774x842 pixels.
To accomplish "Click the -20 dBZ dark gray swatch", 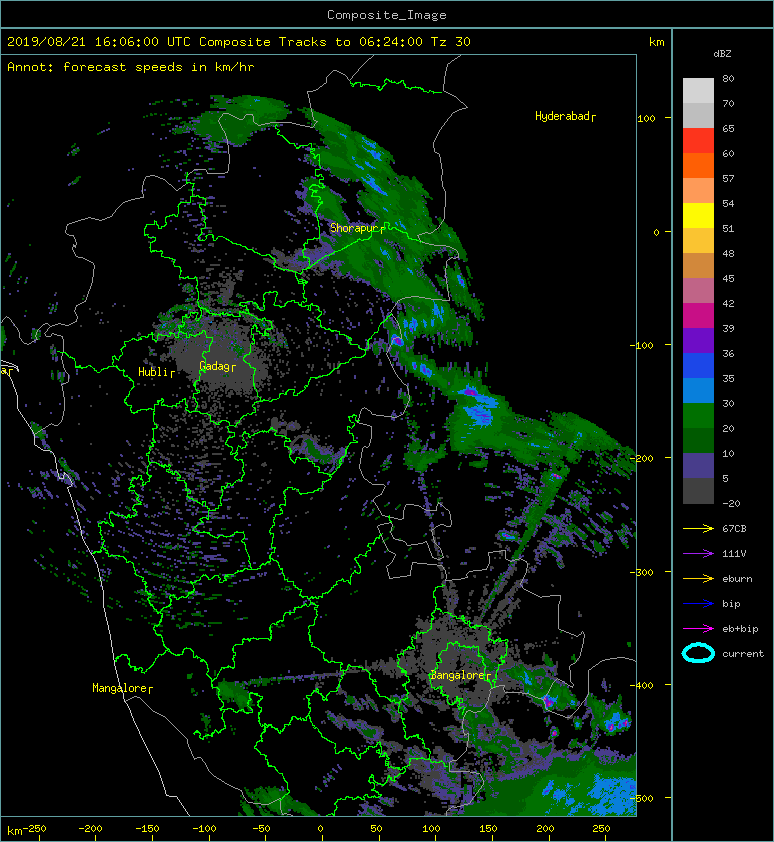I will coord(698,490).
